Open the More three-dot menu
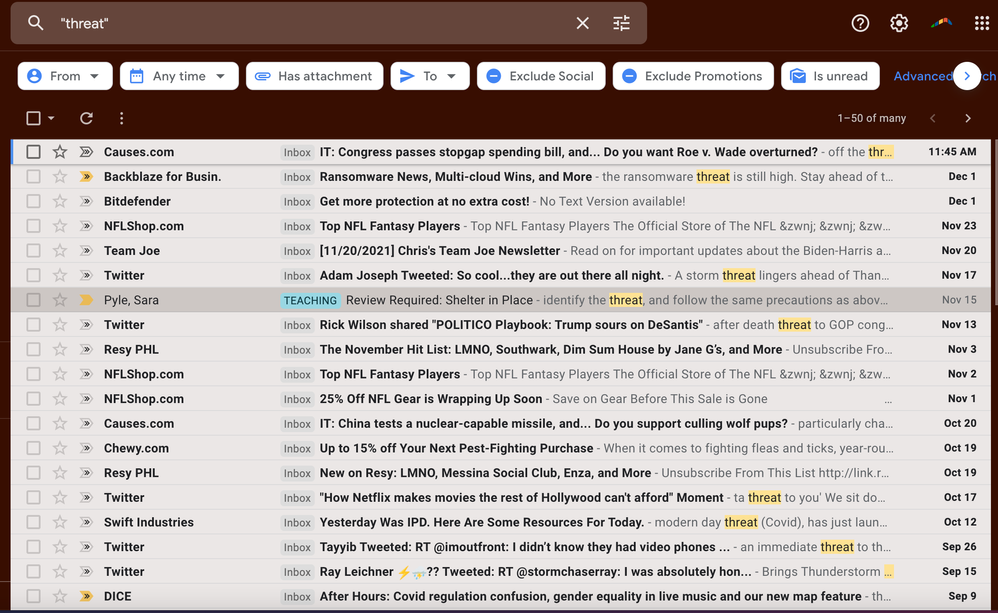The width and height of the screenshot is (998, 613). tap(122, 118)
